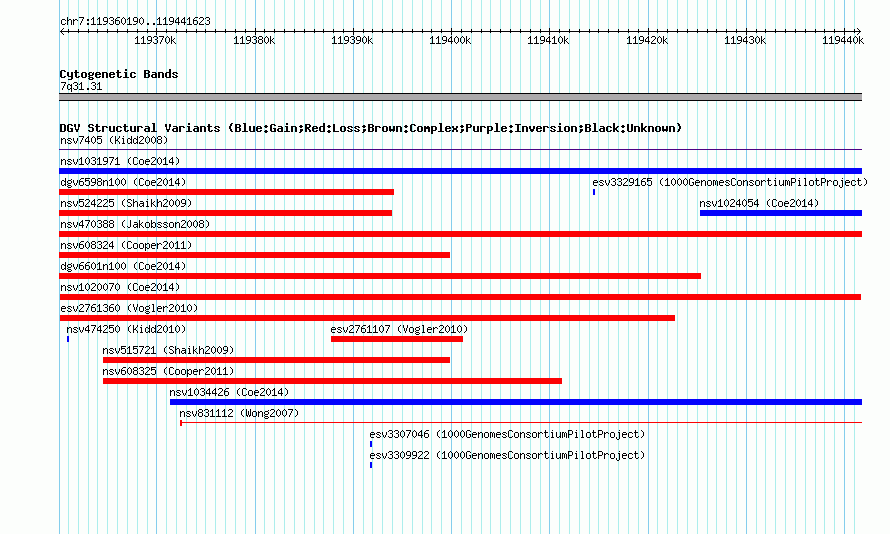Click the nsv470388 red loss bar

tap(460, 234)
